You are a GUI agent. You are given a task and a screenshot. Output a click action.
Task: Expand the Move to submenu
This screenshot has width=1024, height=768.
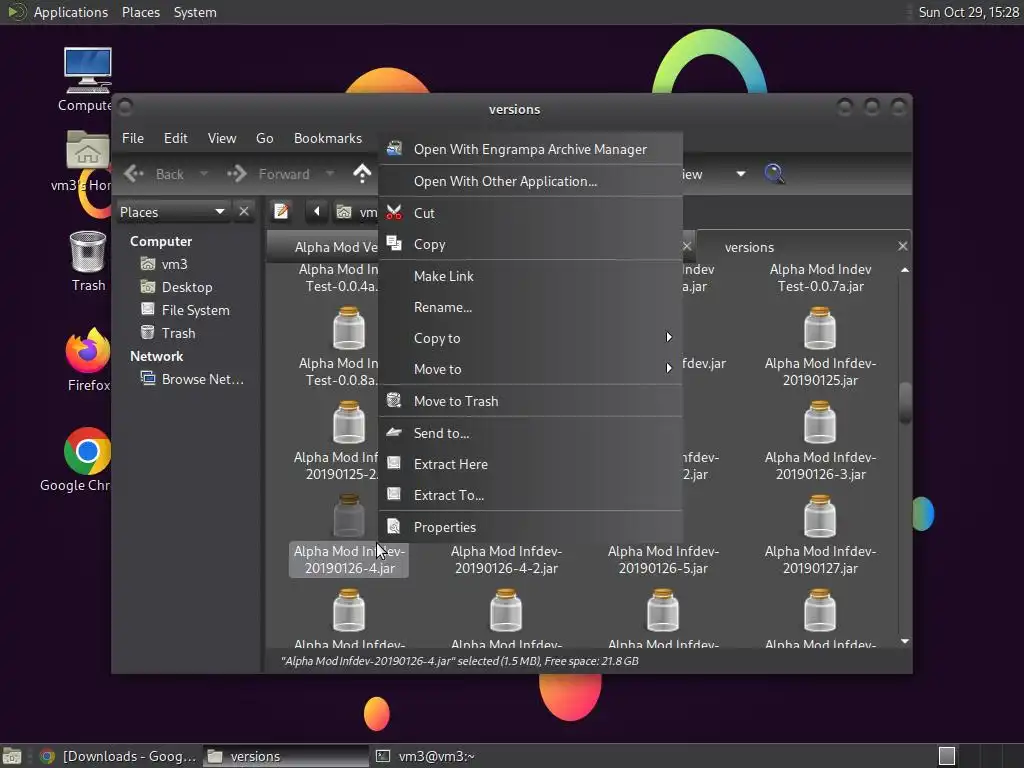[530, 369]
